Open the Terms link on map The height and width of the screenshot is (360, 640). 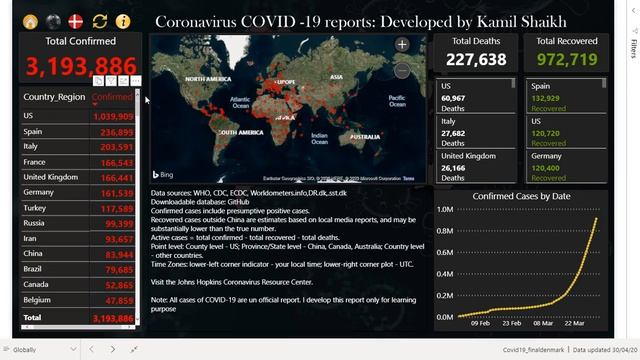pos(409,178)
